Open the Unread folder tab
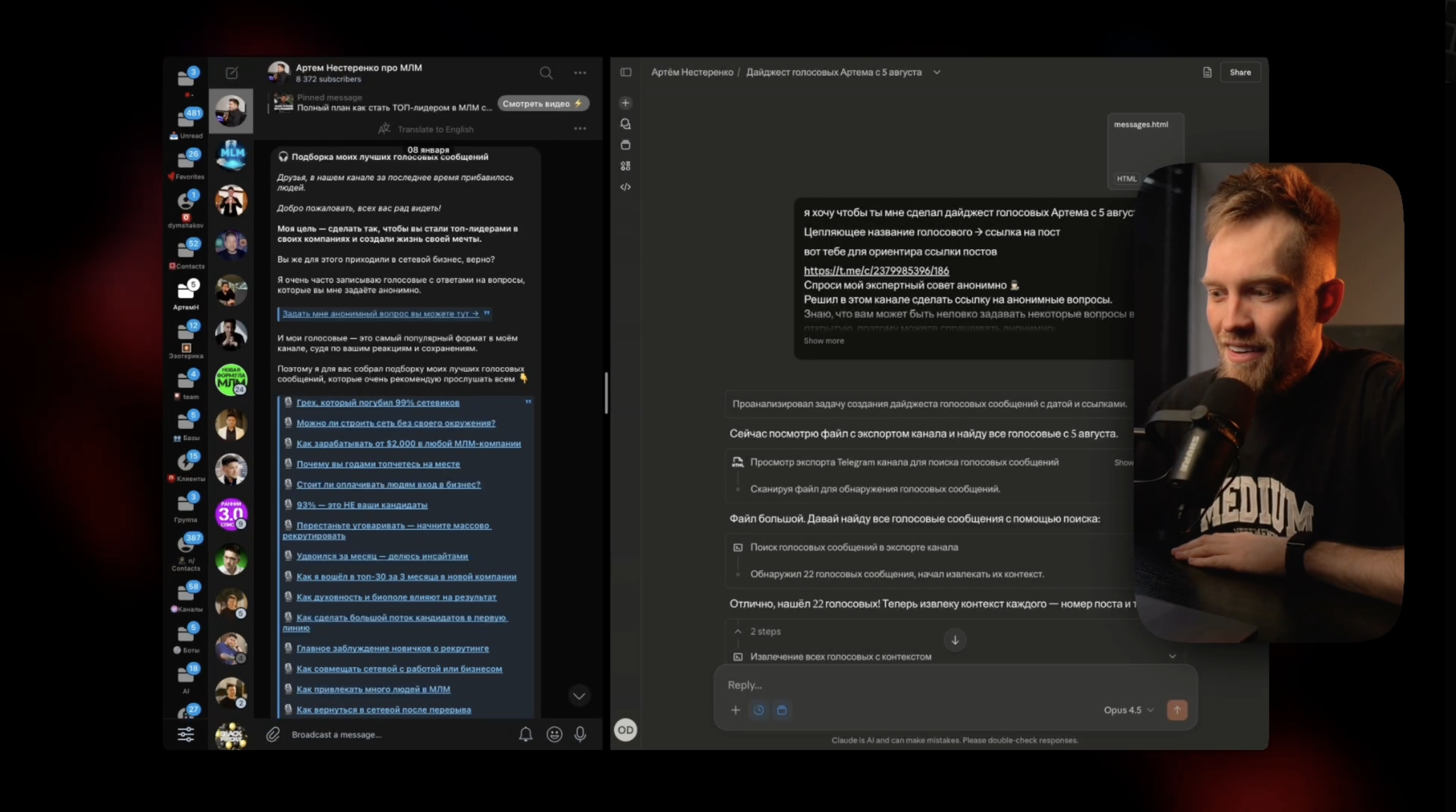Screen dimensions: 1456x812 pyautogui.click(x=186, y=123)
